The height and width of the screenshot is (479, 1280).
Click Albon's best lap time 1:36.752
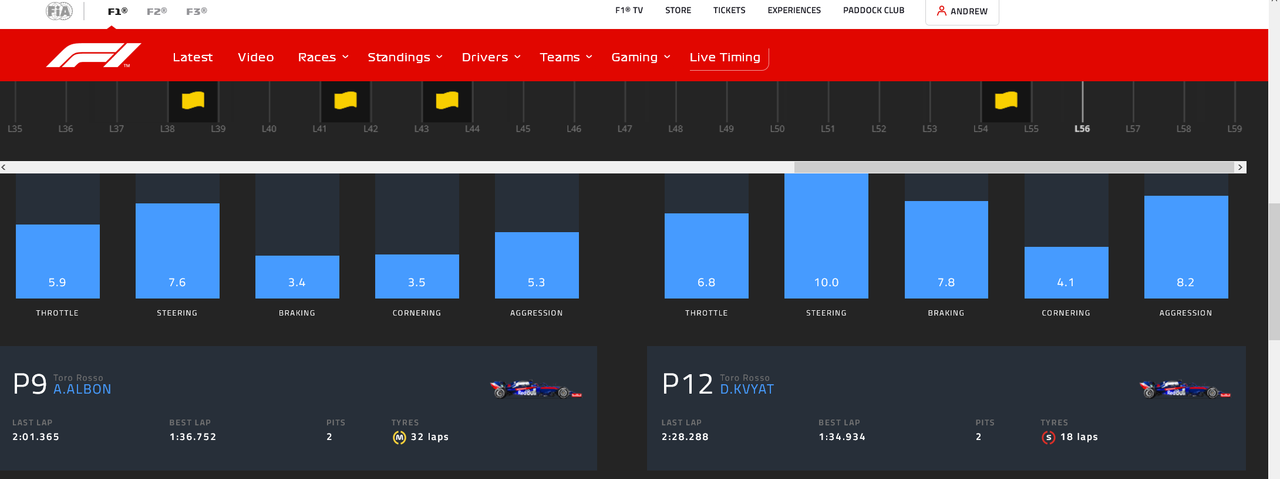[193, 437]
